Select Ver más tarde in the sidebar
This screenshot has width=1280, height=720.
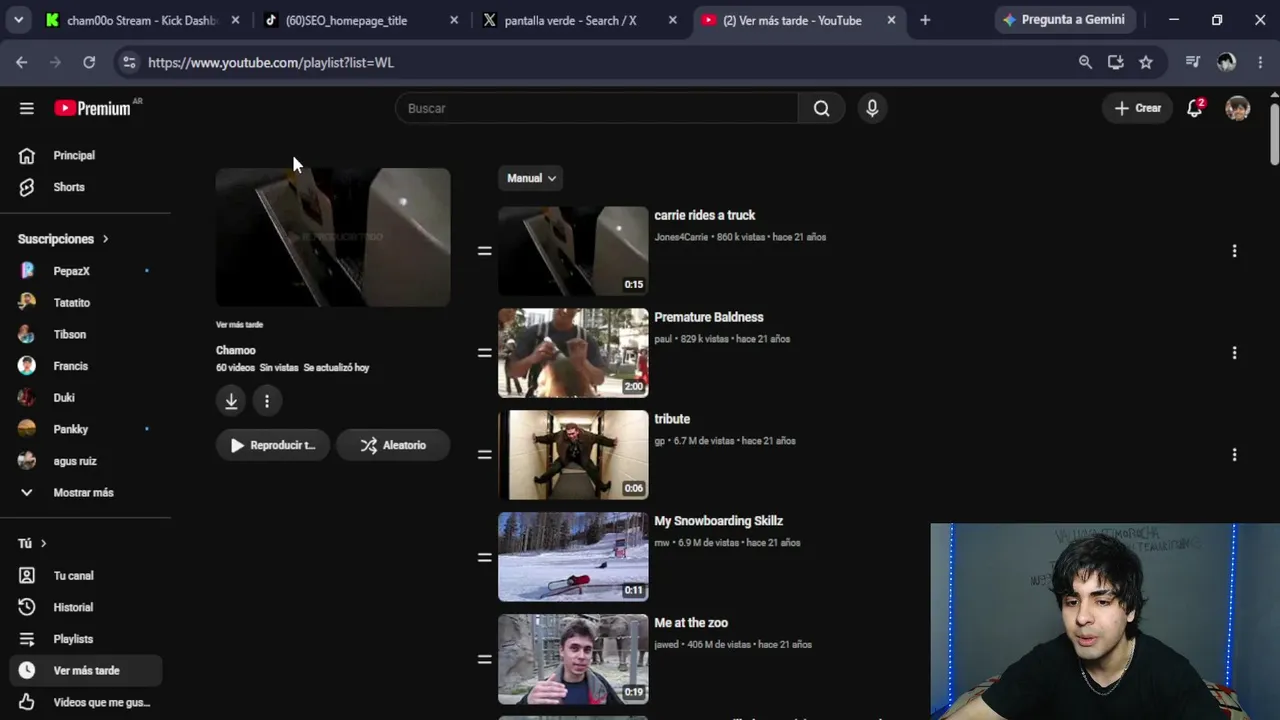[x=85, y=671]
